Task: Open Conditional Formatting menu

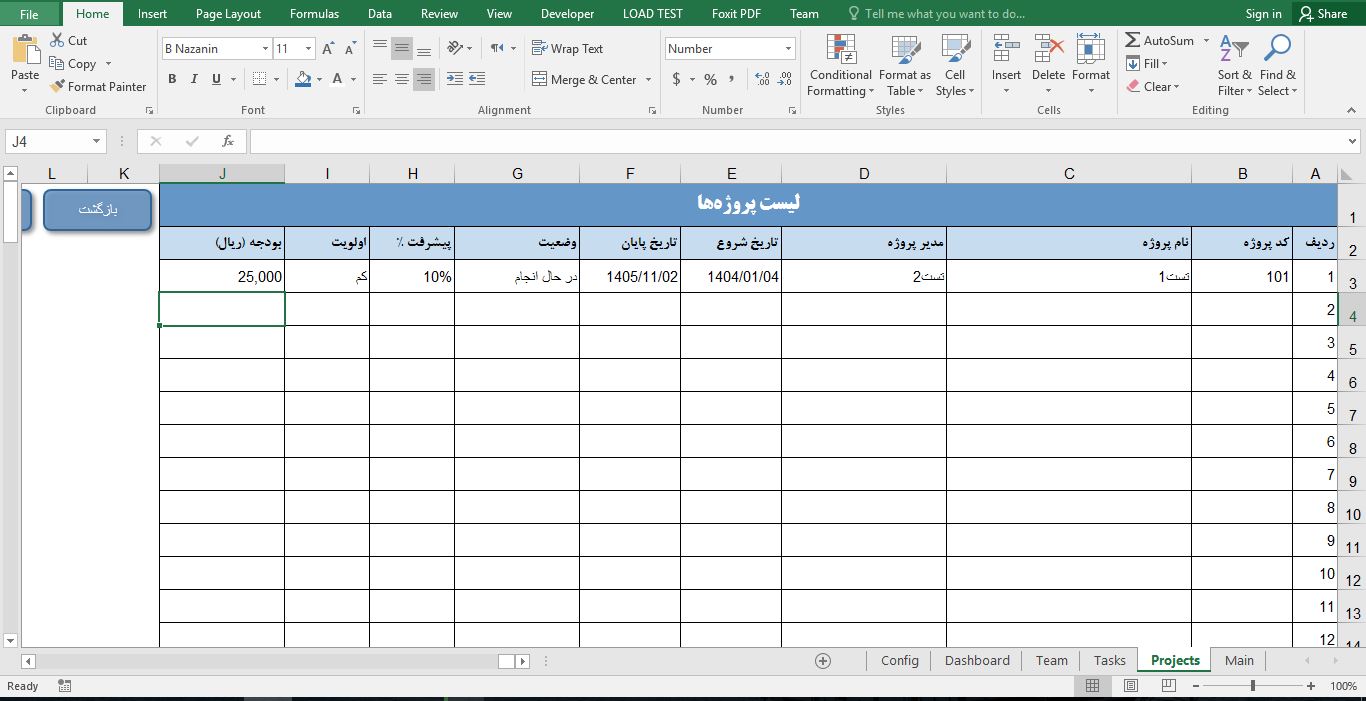Action: tap(841, 66)
